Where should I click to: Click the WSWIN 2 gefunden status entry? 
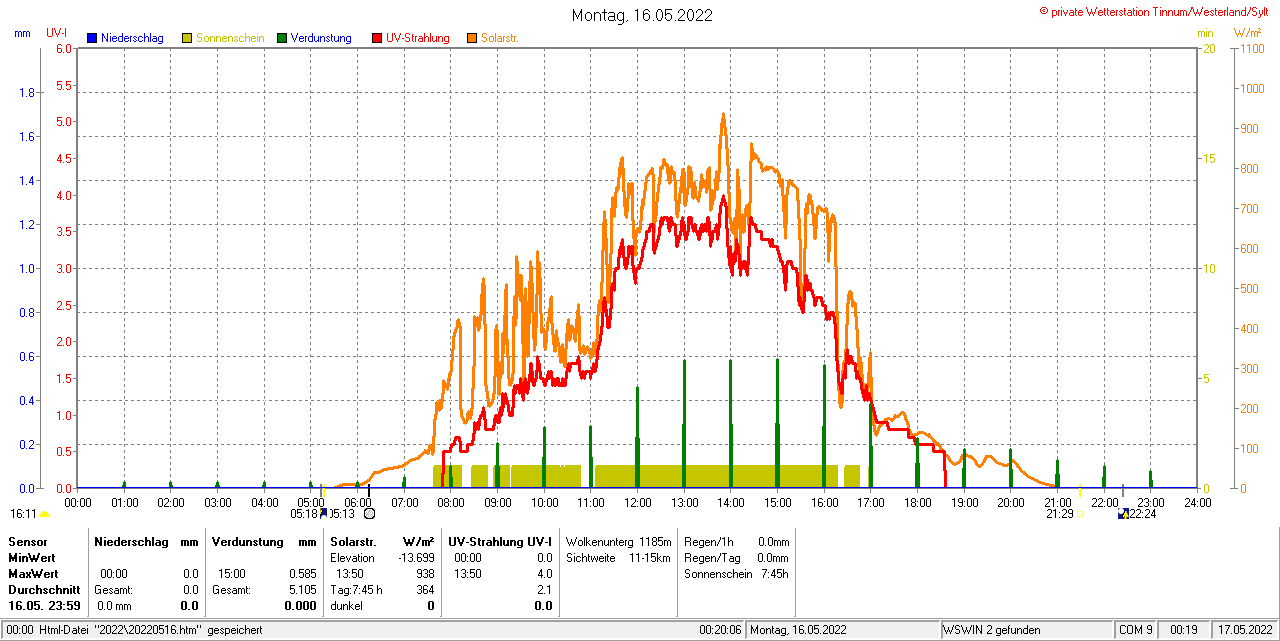tap(992, 630)
